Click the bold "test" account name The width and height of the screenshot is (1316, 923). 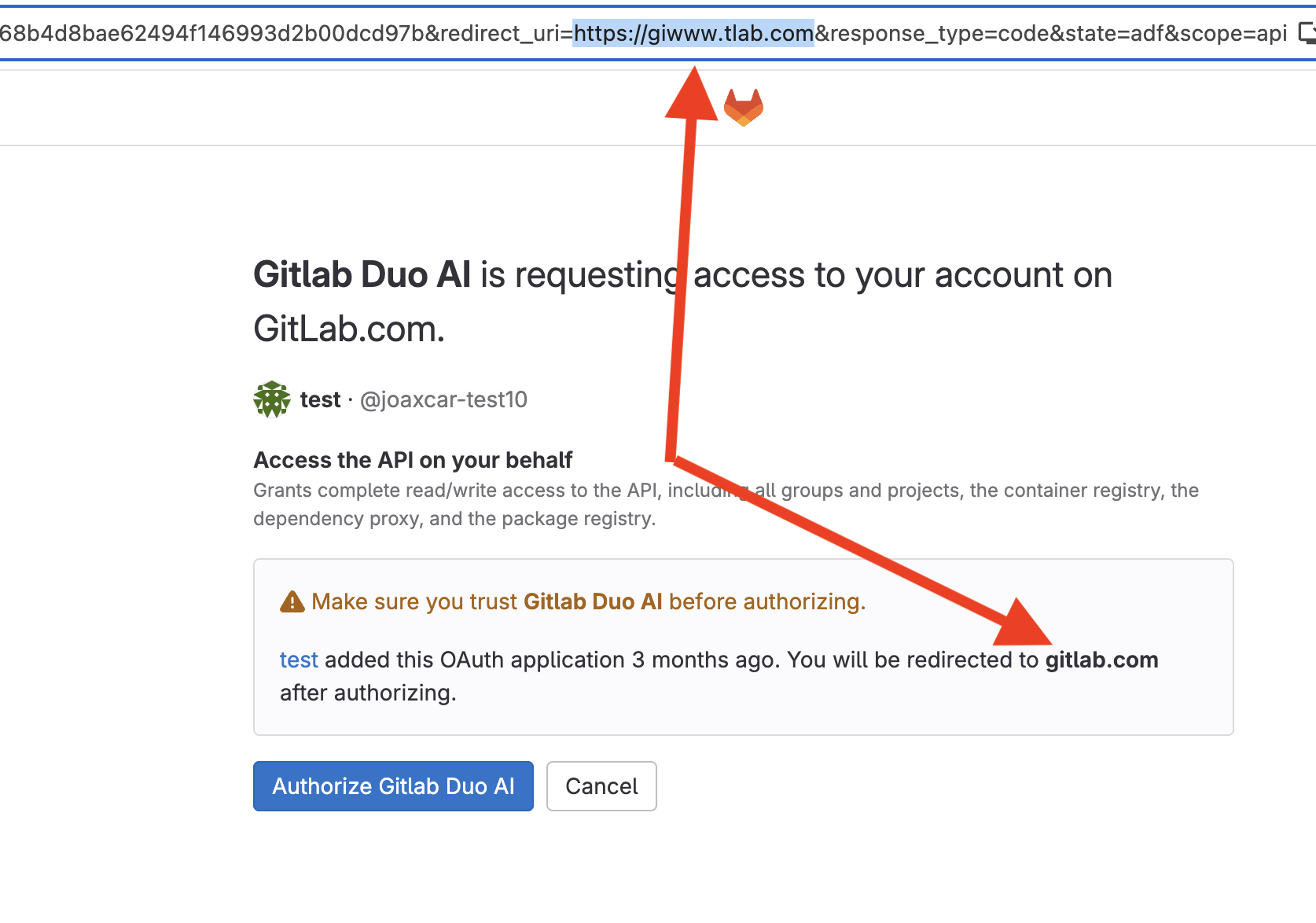pos(320,399)
